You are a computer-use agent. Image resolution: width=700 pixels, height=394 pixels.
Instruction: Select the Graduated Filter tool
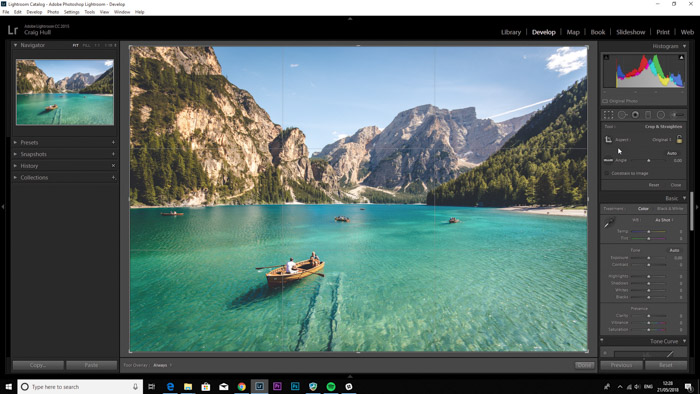648,115
